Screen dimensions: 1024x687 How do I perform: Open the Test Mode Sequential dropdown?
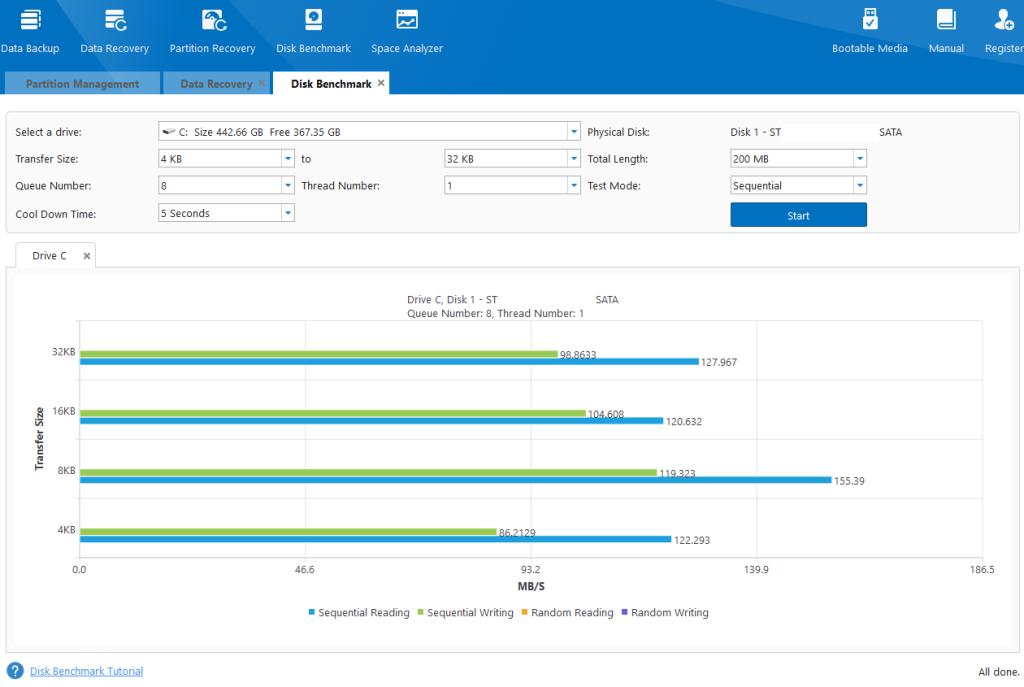click(859, 185)
